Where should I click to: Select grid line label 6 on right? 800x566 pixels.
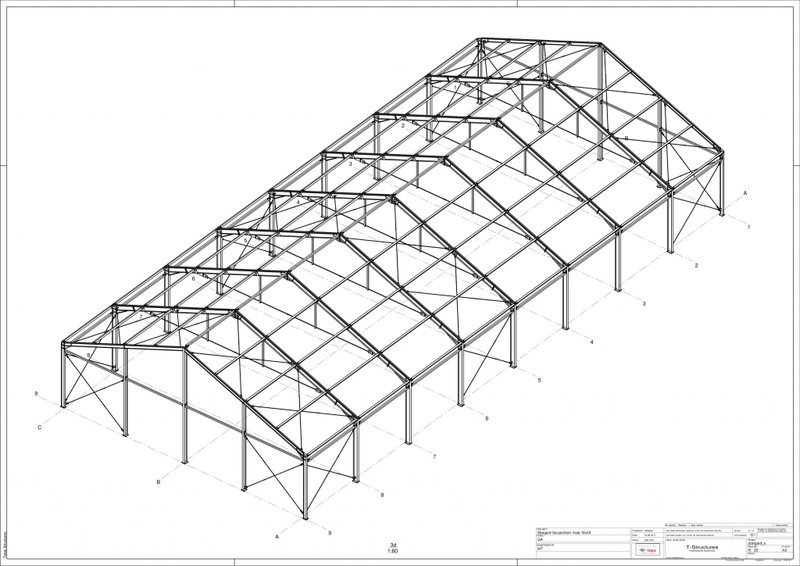tap(487, 419)
